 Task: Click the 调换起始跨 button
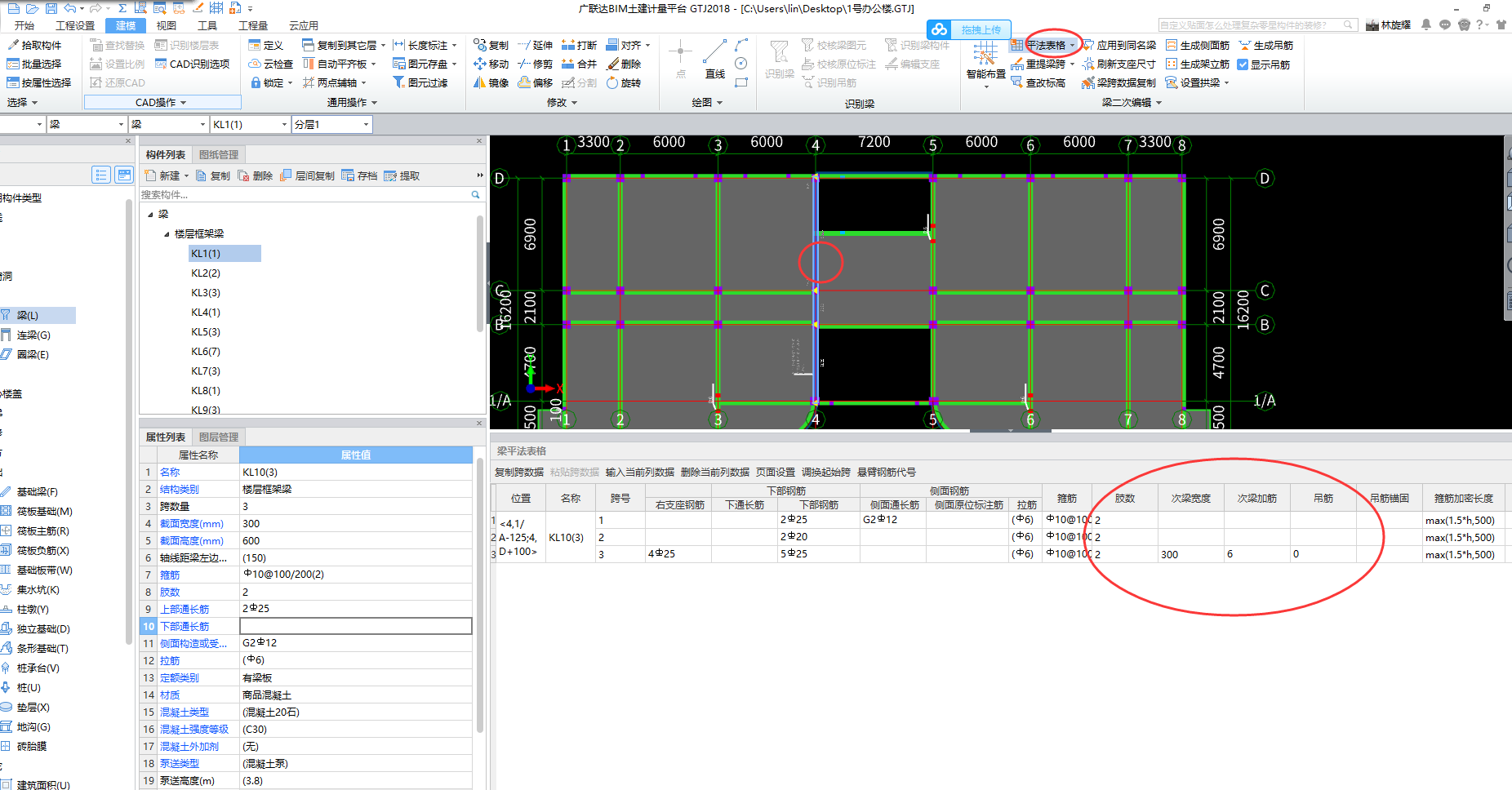pyautogui.click(x=826, y=472)
